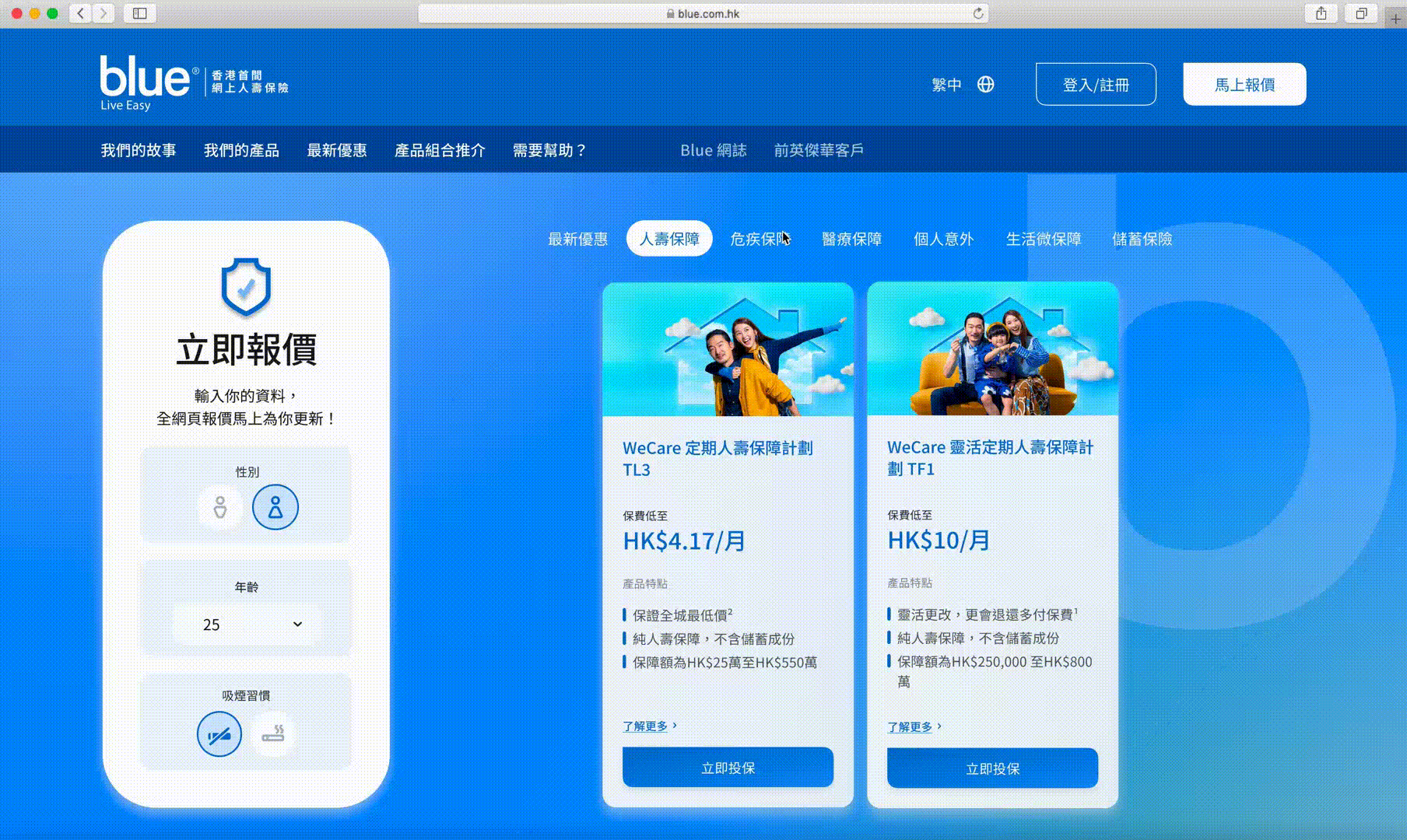Click 性別 label
Screen dimensions: 1407x840
coord(247,471)
